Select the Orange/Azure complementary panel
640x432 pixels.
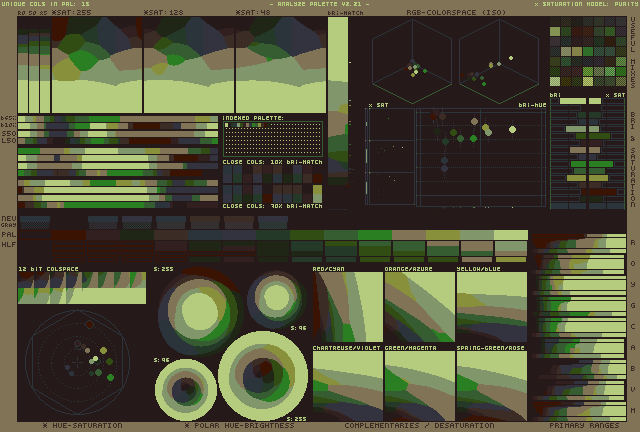coord(419,308)
